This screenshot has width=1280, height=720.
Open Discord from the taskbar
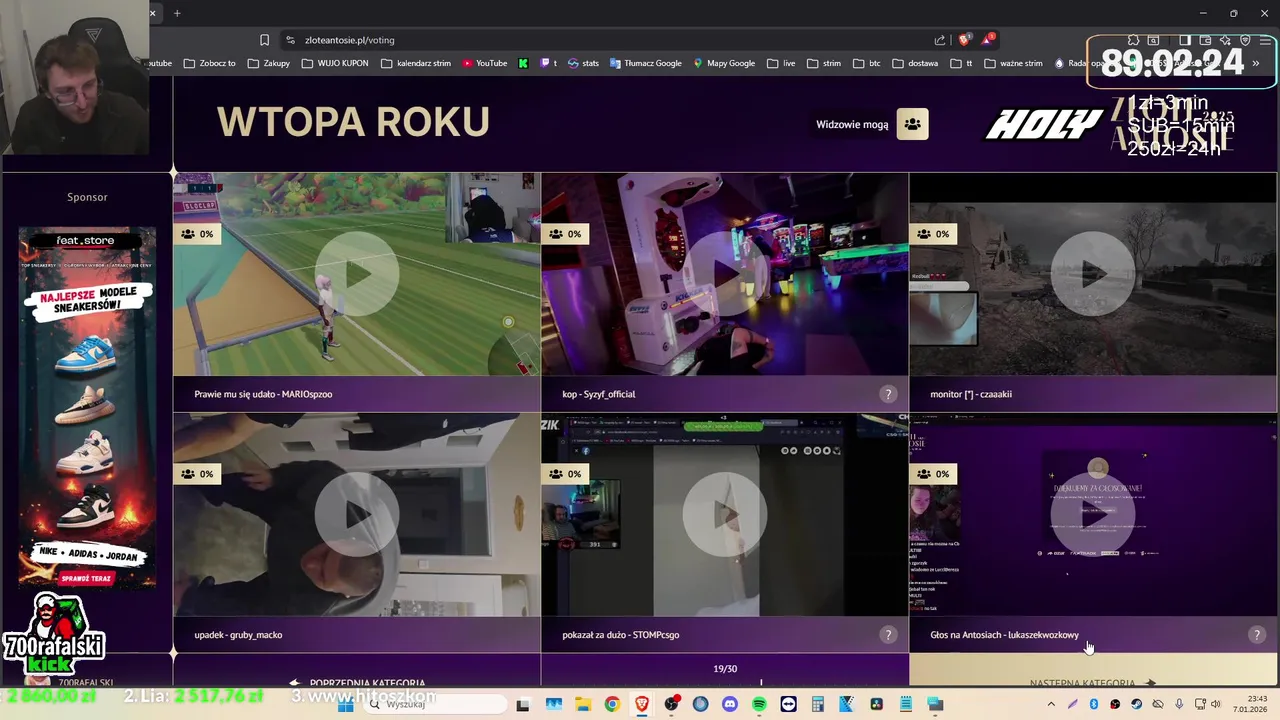(729, 705)
